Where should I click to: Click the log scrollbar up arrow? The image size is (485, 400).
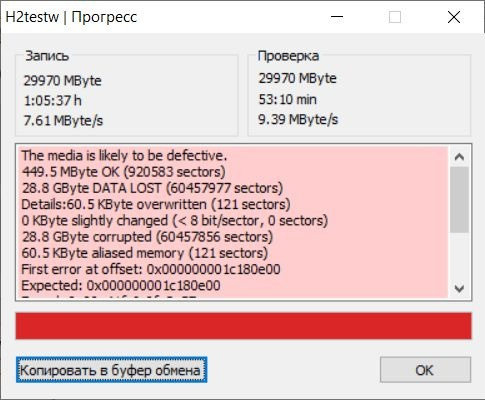[x=459, y=157]
